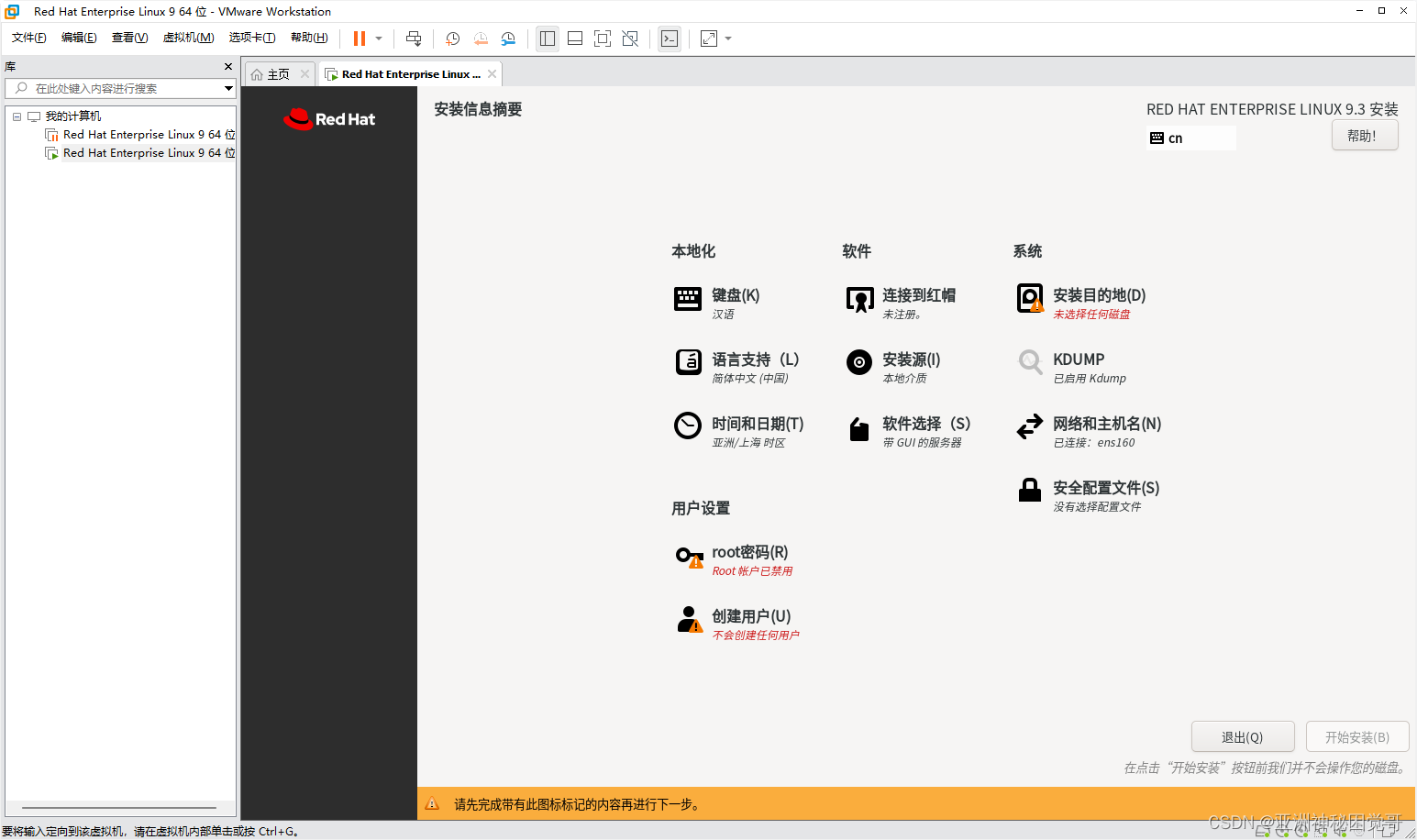Open the library search dropdown arrow

click(x=229, y=88)
